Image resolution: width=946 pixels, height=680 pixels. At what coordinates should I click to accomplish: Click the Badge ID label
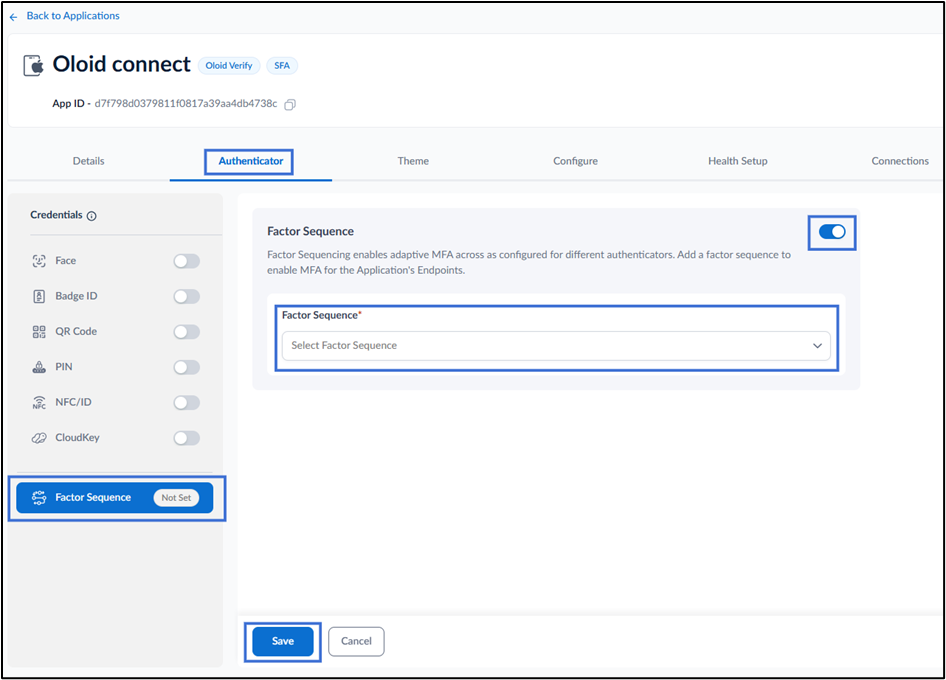pyautogui.click(x=76, y=296)
